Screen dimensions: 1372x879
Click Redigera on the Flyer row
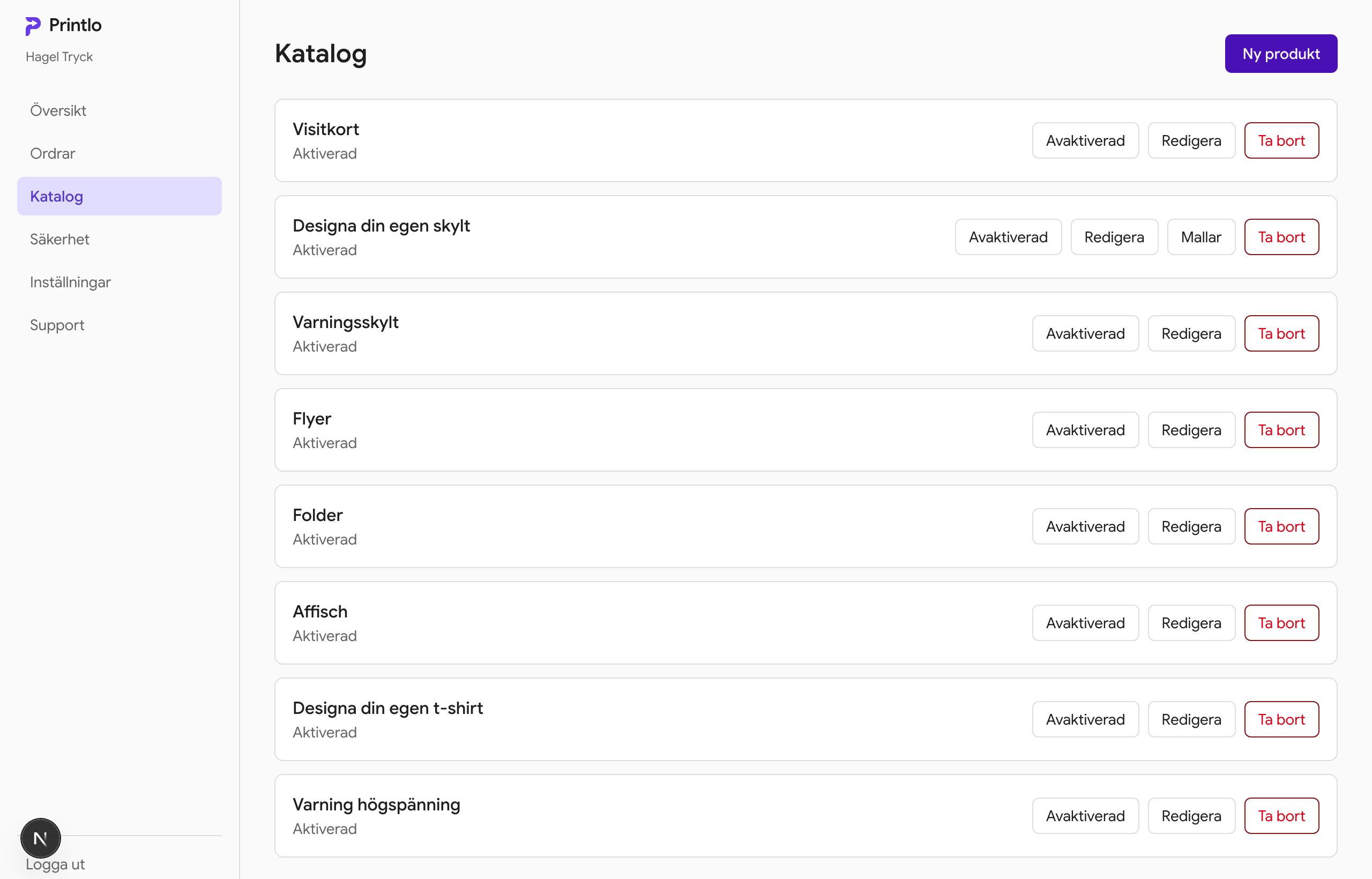point(1191,430)
